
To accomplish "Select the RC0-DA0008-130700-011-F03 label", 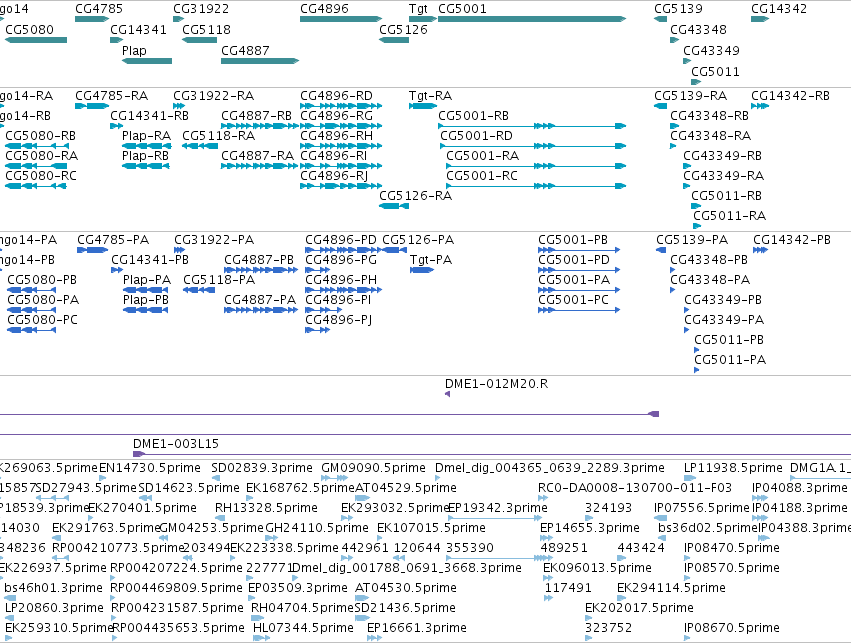I will (x=635, y=488).
